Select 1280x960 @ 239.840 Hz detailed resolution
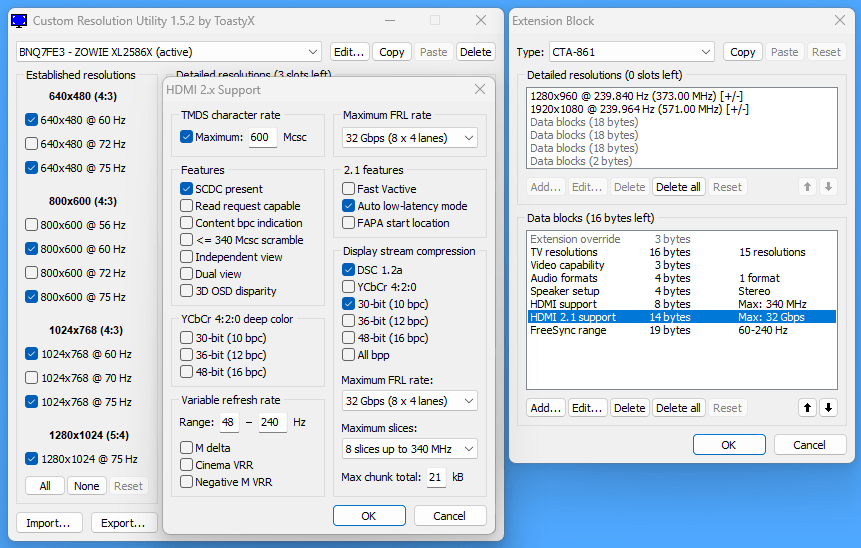Image resolution: width=861 pixels, height=548 pixels. (681, 96)
